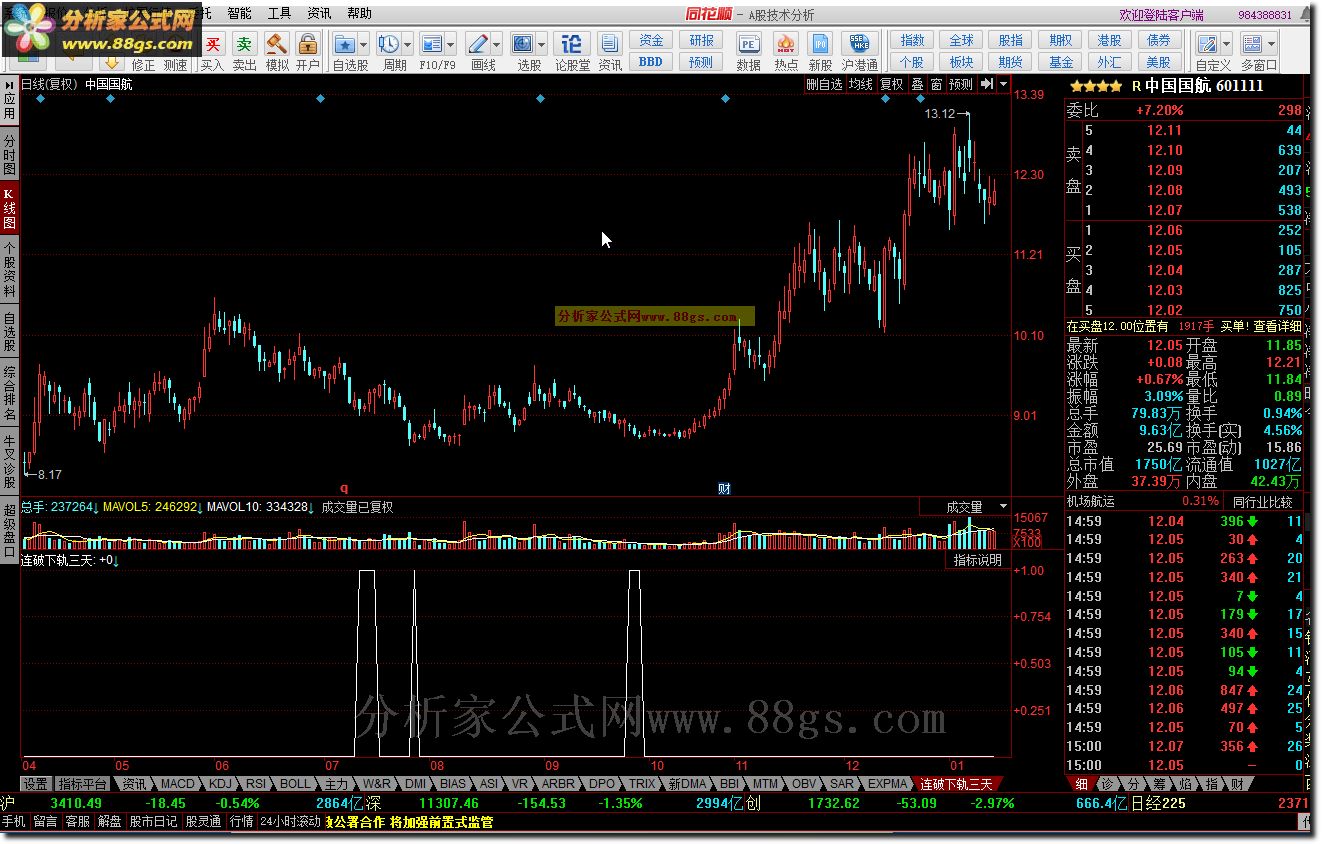Click the 多窗口 multi-window icon

pyautogui.click(x=1253, y=44)
